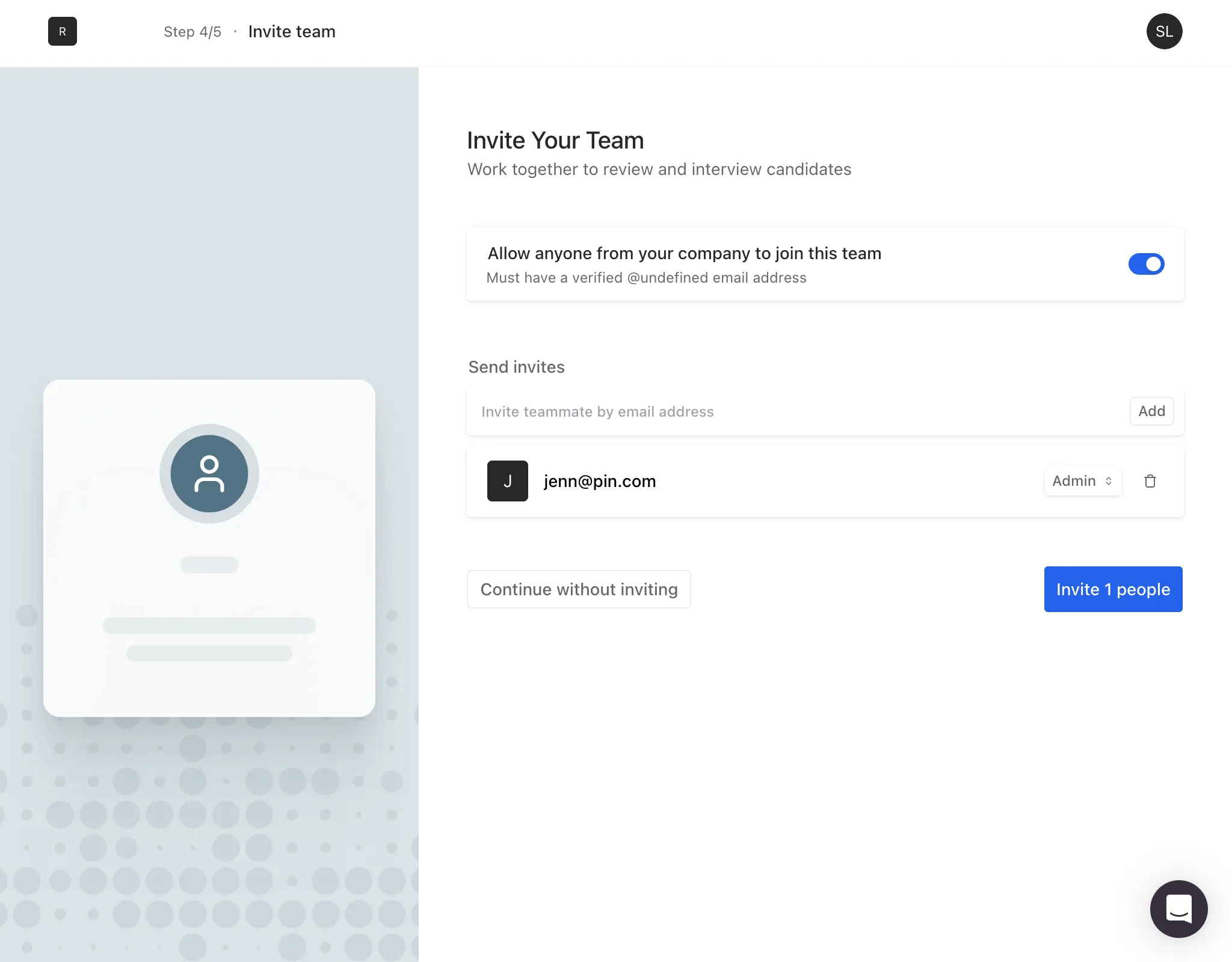This screenshot has width=1232, height=962.
Task: Click 'Allow anyone from your company' label
Action: tap(685, 254)
